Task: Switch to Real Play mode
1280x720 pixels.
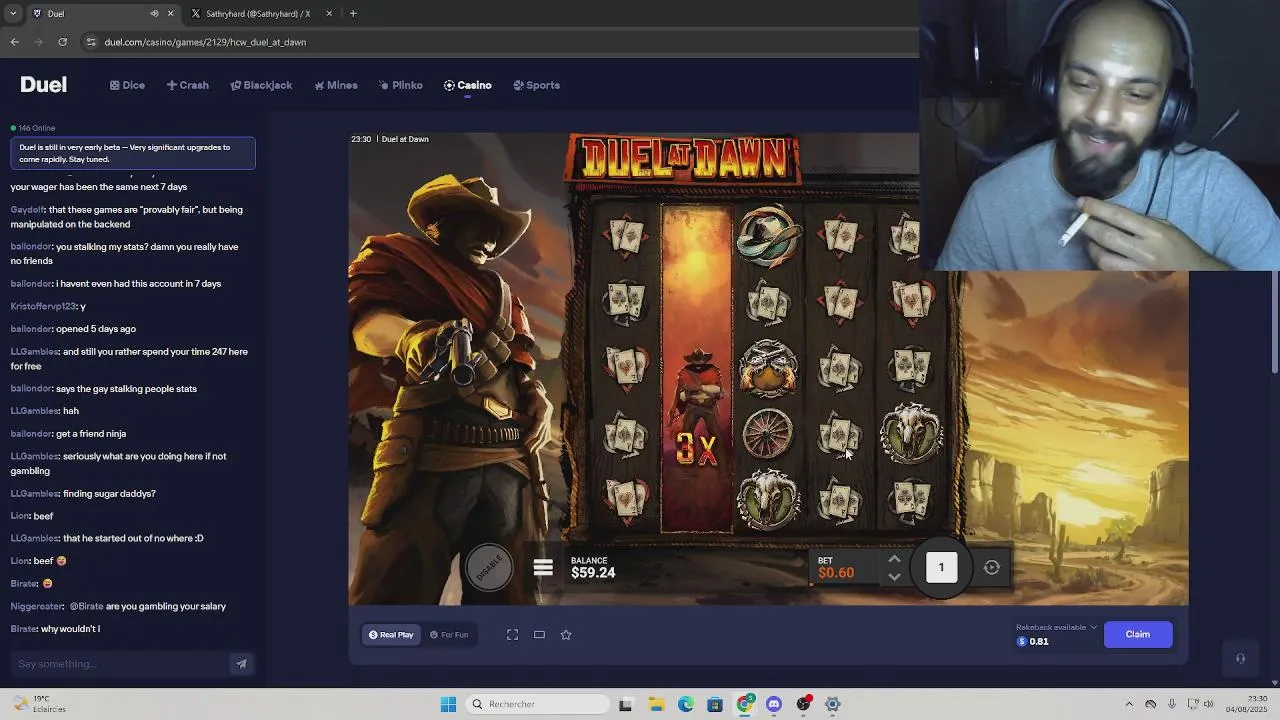Action: (x=391, y=634)
